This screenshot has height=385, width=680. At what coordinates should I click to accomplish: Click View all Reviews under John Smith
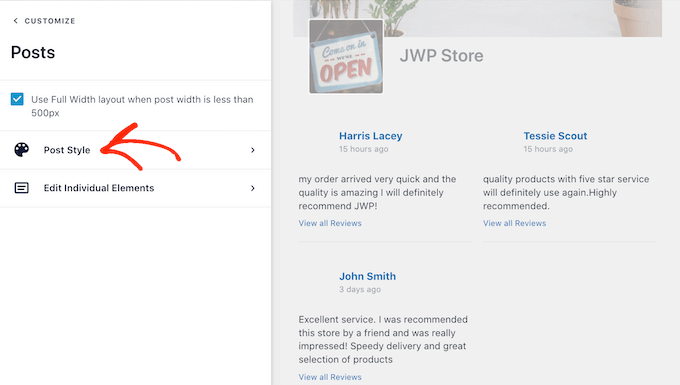click(x=330, y=377)
